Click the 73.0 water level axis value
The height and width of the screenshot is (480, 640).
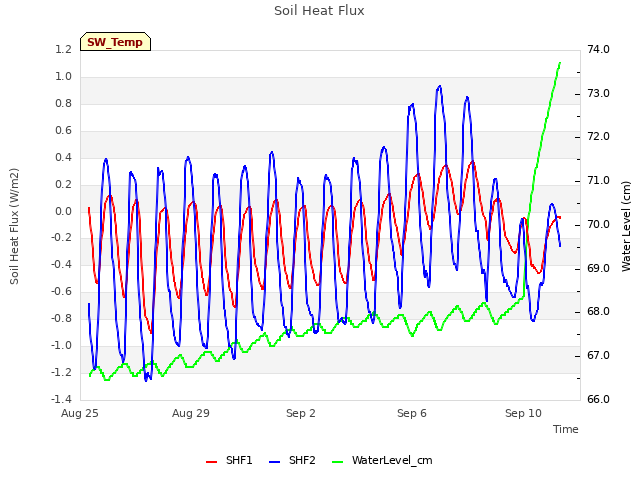[598, 93]
